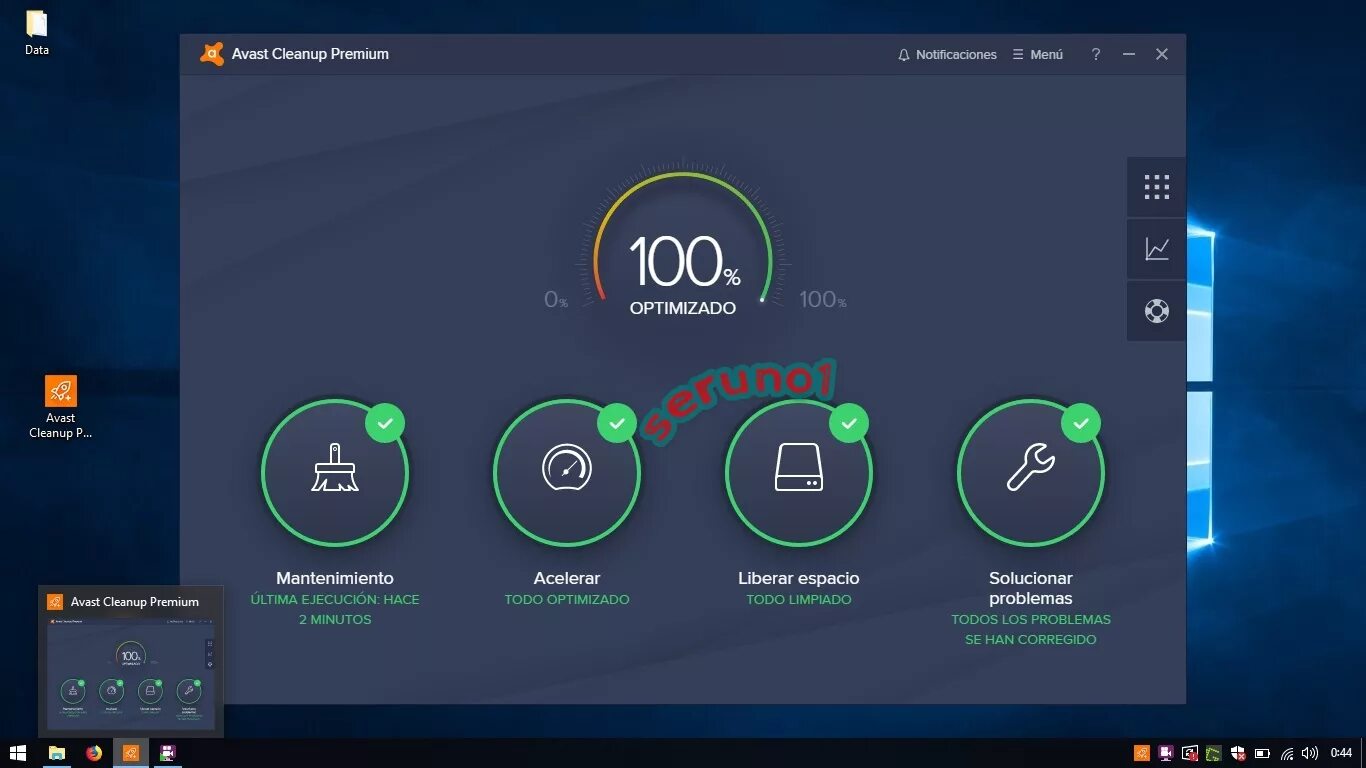Select the Liberar espacio label
This screenshot has width=1366, height=768.
coord(799,578)
